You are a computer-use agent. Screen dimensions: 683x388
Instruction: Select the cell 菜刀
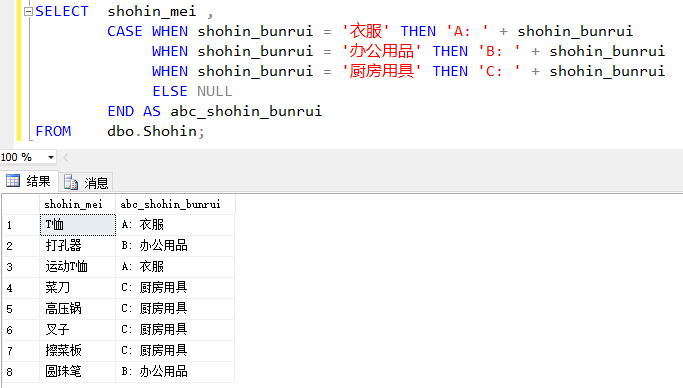[x=78, y=287]
